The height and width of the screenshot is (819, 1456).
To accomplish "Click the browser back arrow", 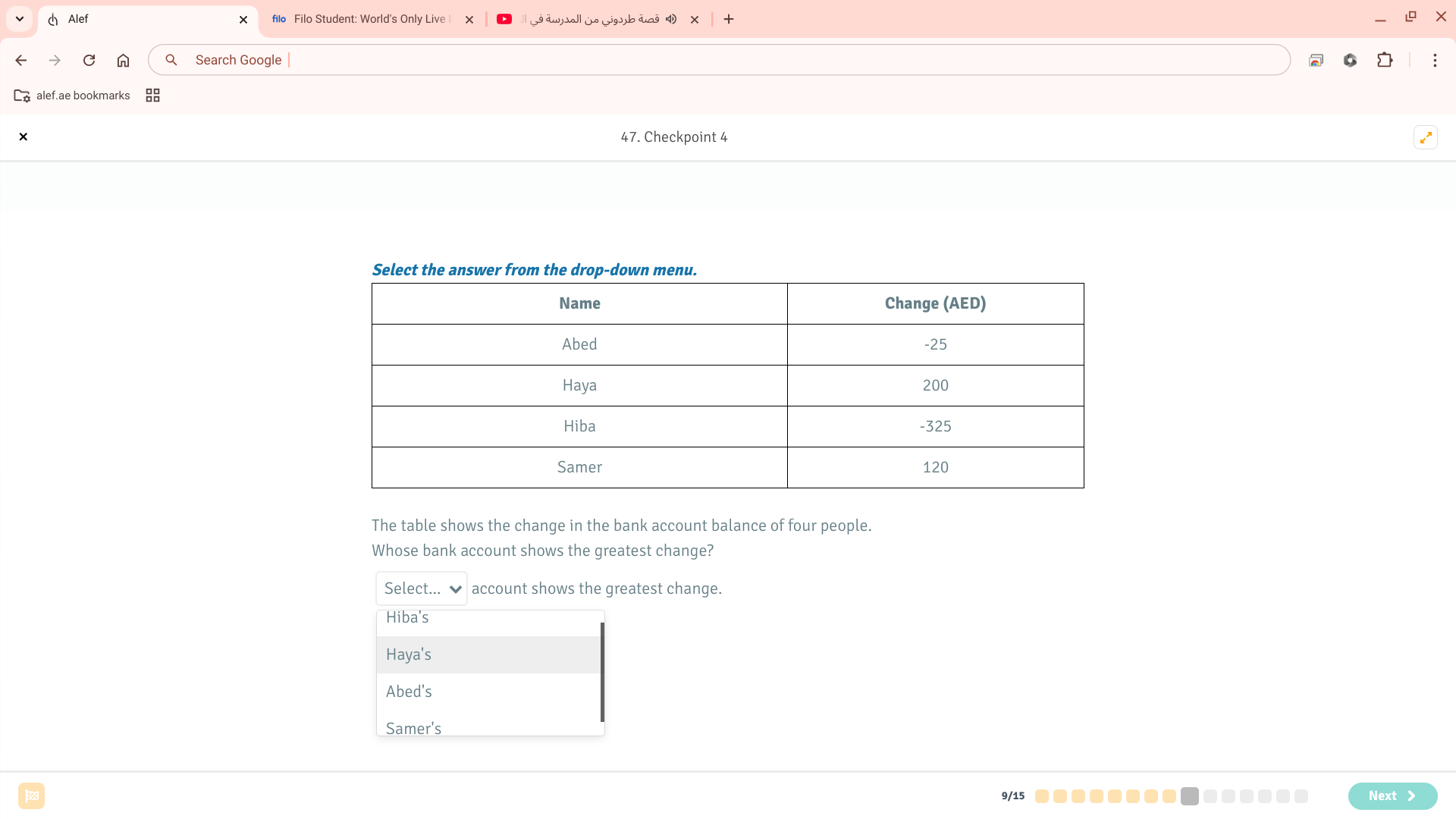I will (21, 60).
